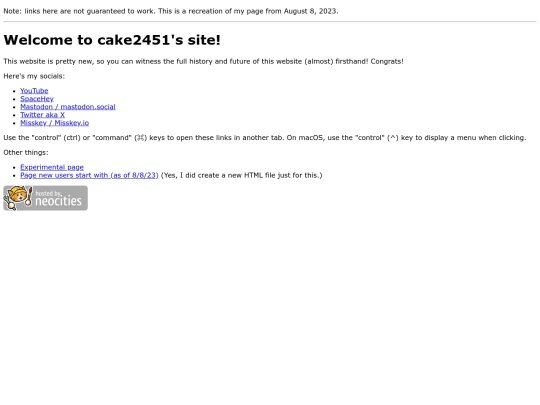Click the 'Here's my socials:' text
This screenshot has width=540, height=405.
(34, 76)
